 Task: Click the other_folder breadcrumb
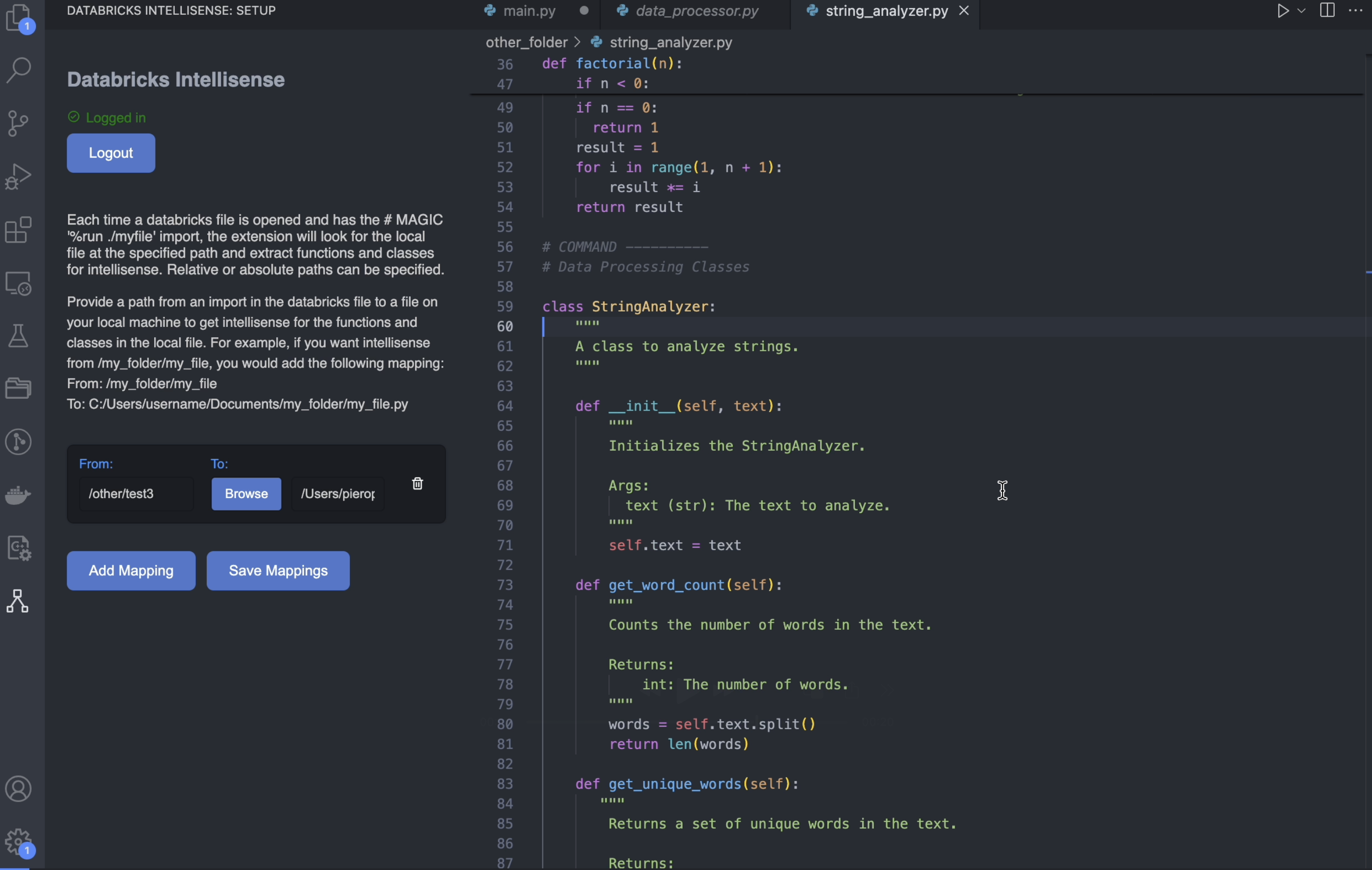527,42
